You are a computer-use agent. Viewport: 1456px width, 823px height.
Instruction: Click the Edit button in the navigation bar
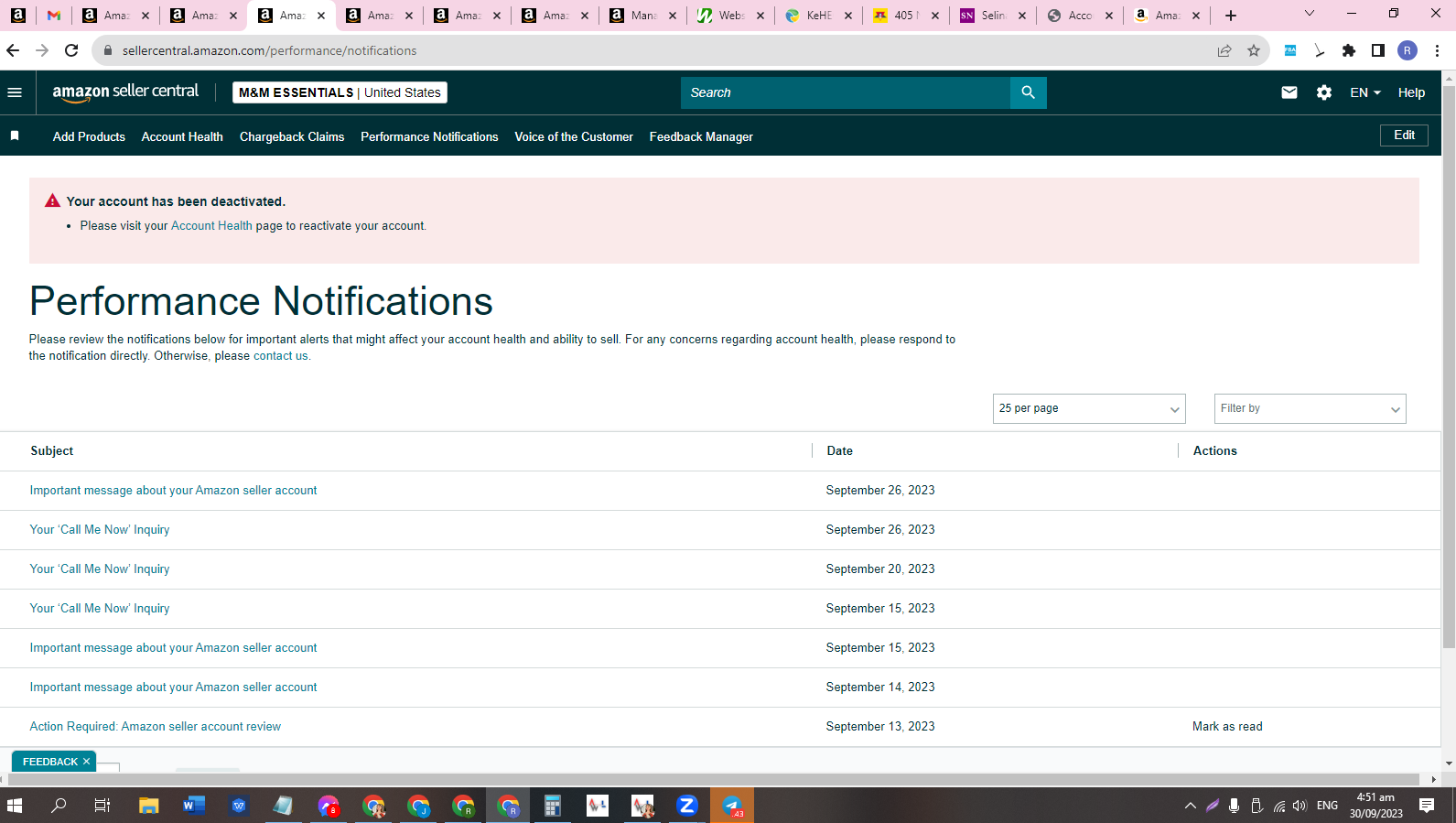point(1404,135)
